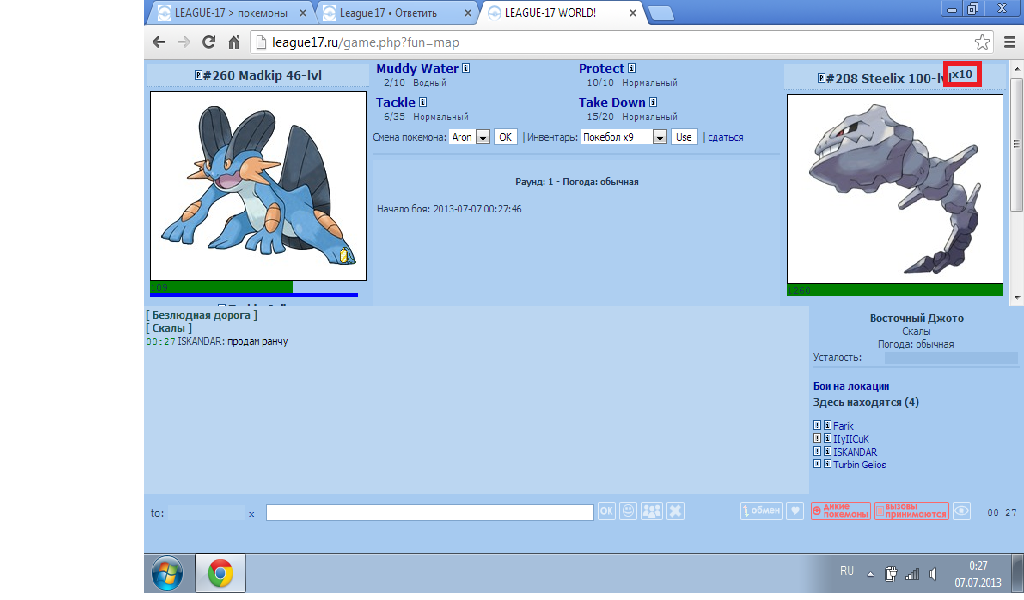1024x600 pixels.
Task: Click Madkip's green health bar
Action: pyautogui.click(x=221, y=287)
